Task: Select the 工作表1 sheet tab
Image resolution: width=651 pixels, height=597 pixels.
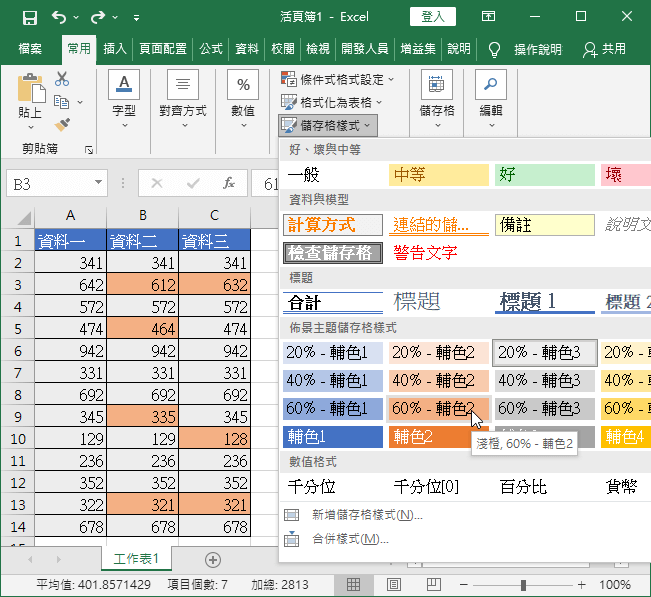Action: tap(136, 559)
